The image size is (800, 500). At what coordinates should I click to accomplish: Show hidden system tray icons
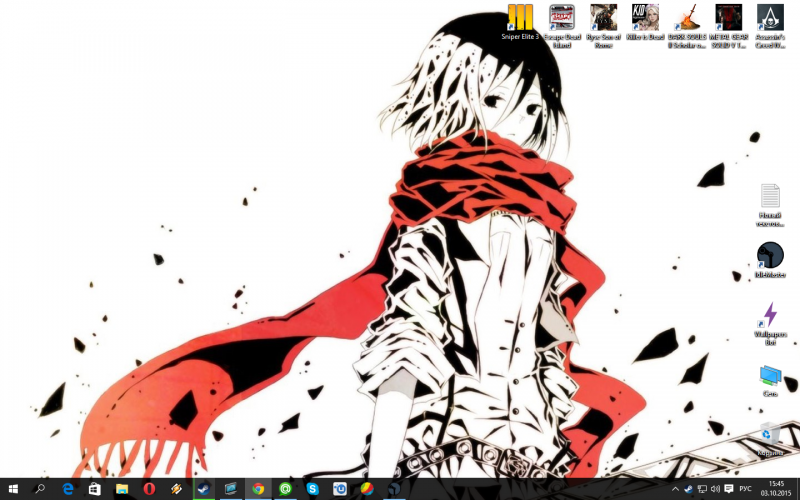pos(675,489)
